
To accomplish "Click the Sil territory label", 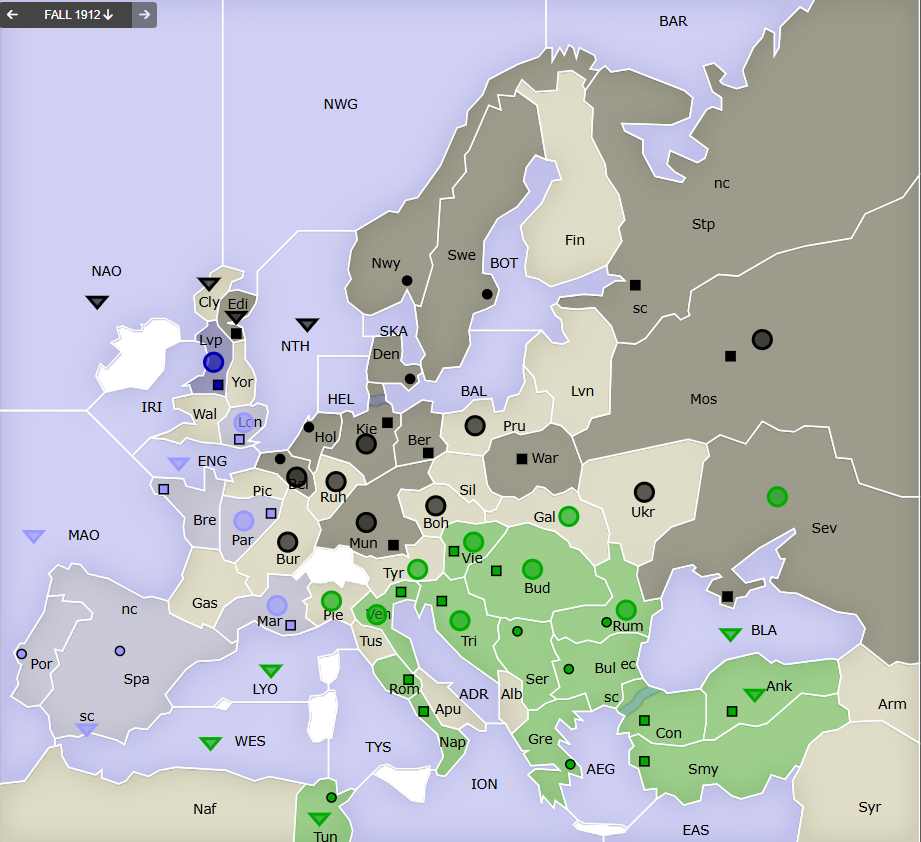I will click(468, 490).
